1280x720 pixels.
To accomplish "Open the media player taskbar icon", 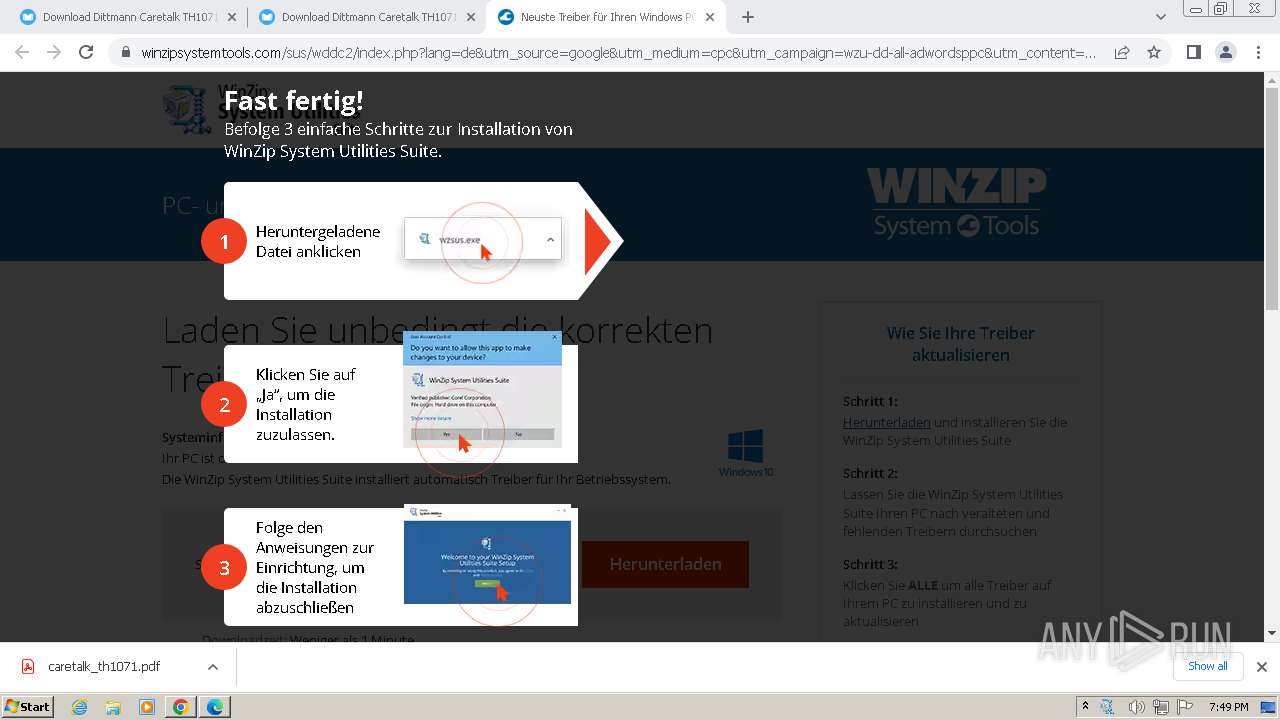I will pos(147,707).
